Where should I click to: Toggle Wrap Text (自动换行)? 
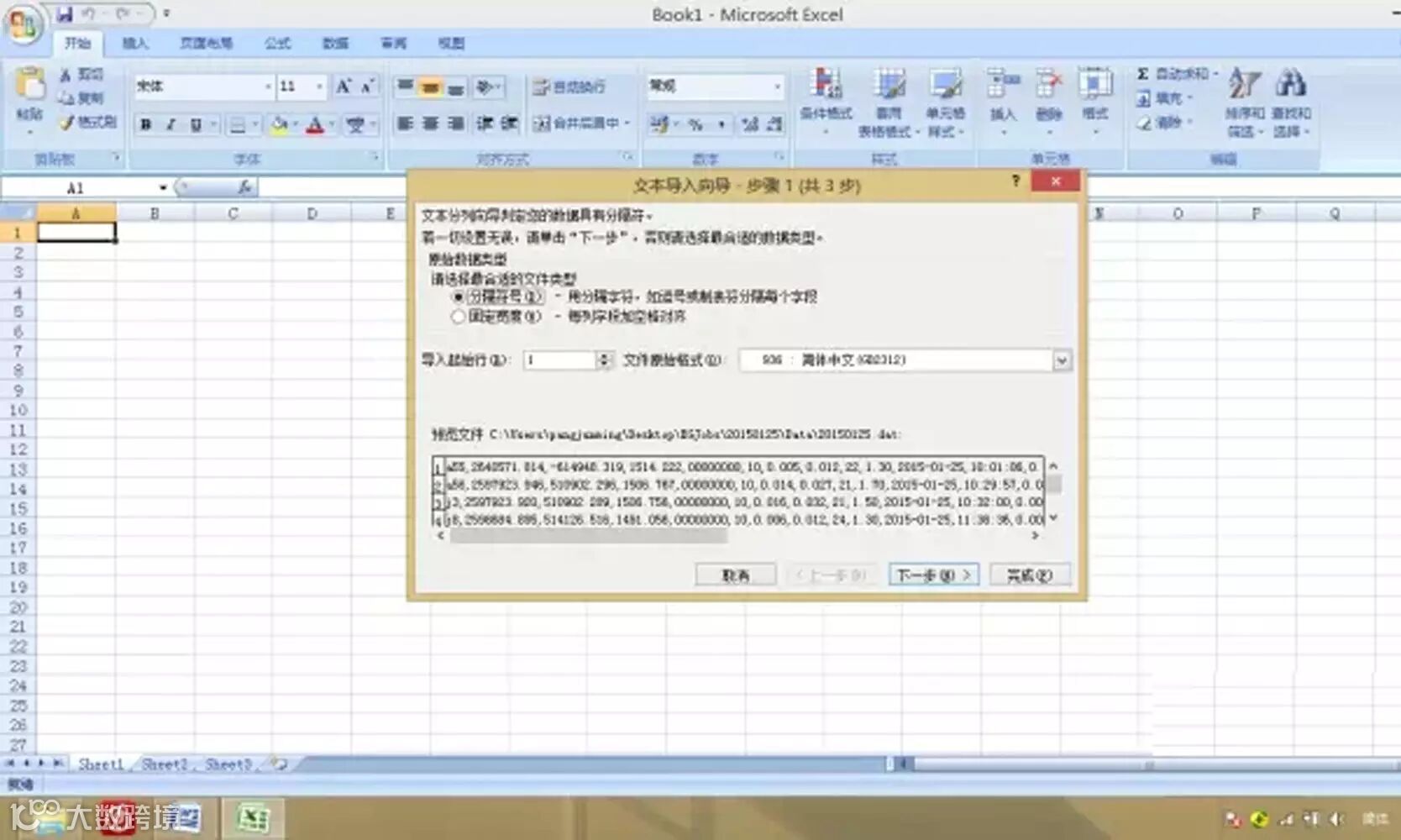(569, 87)
